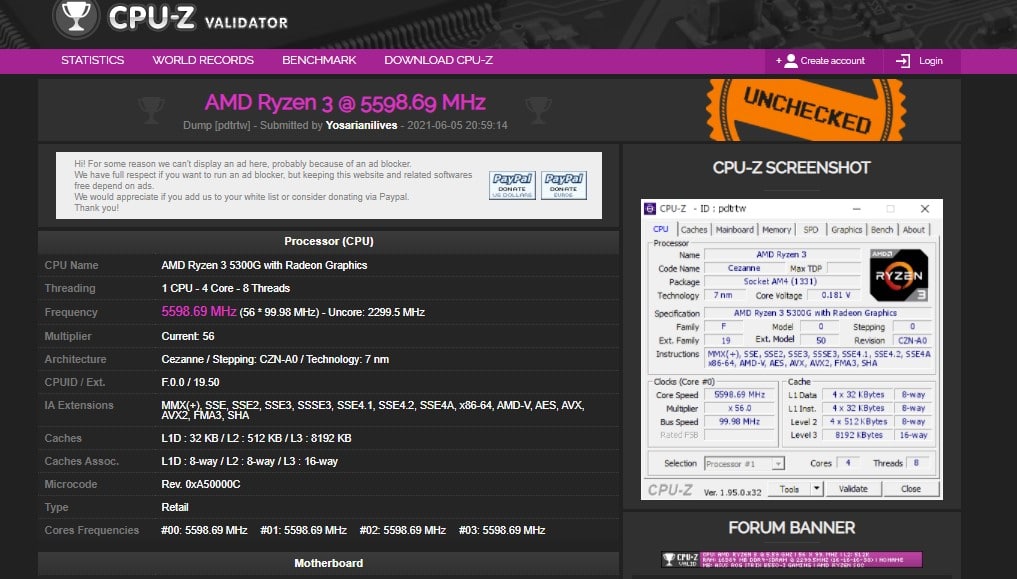Click the orange Unchecked validation badge
The height and width of the screenshot is (579, 1017).
(806, 110)
